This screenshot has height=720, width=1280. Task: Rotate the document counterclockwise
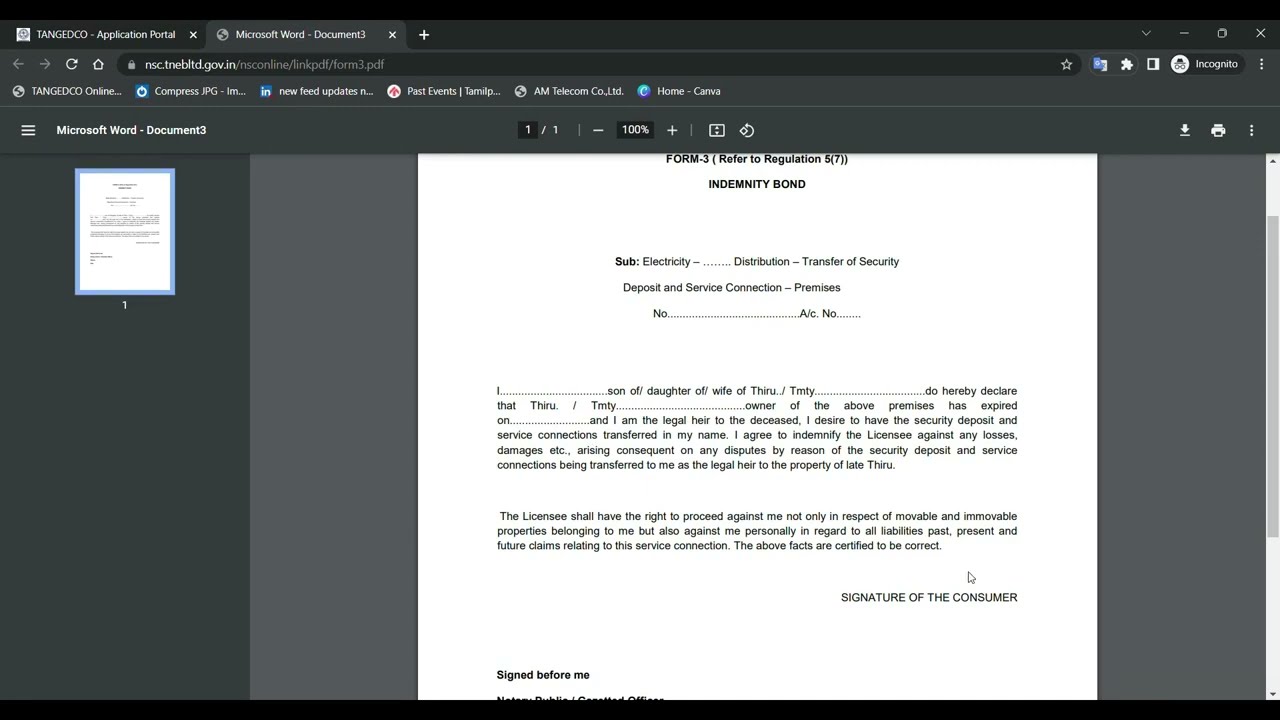click(x=747, y=130)
